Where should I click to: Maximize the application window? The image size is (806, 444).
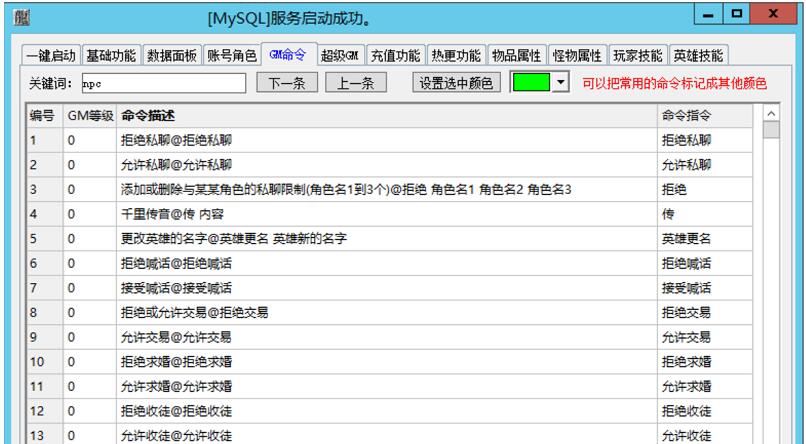pos(740,16)
